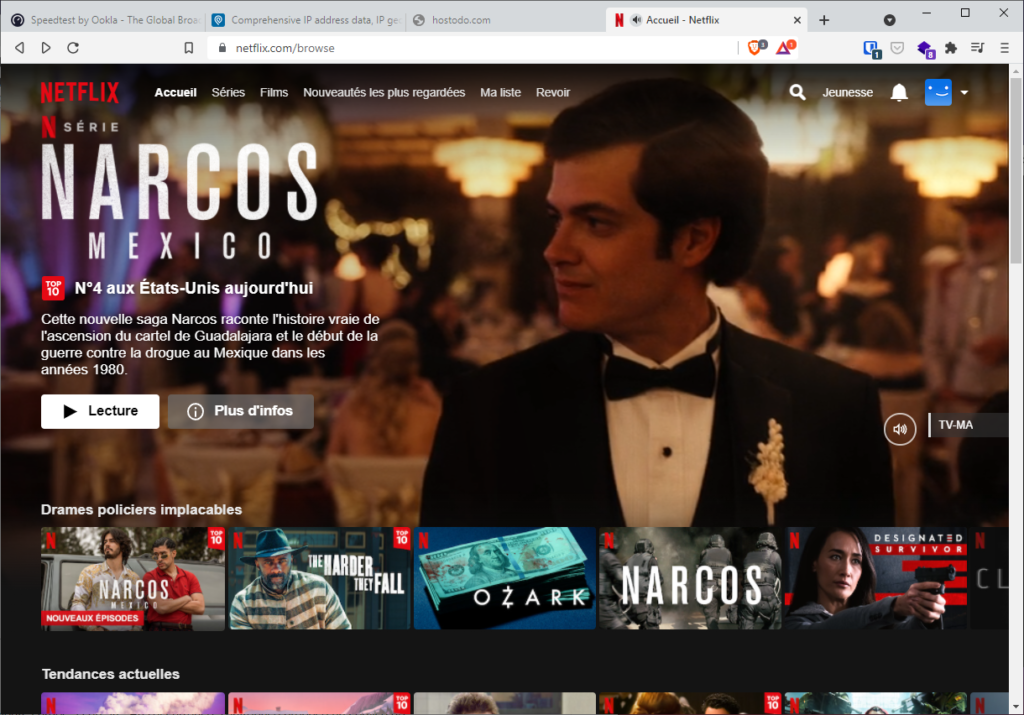This screenshot has width=1024, height=715.
Task: Click the large Narcos Mexico title logo
Action: (180, 200)
